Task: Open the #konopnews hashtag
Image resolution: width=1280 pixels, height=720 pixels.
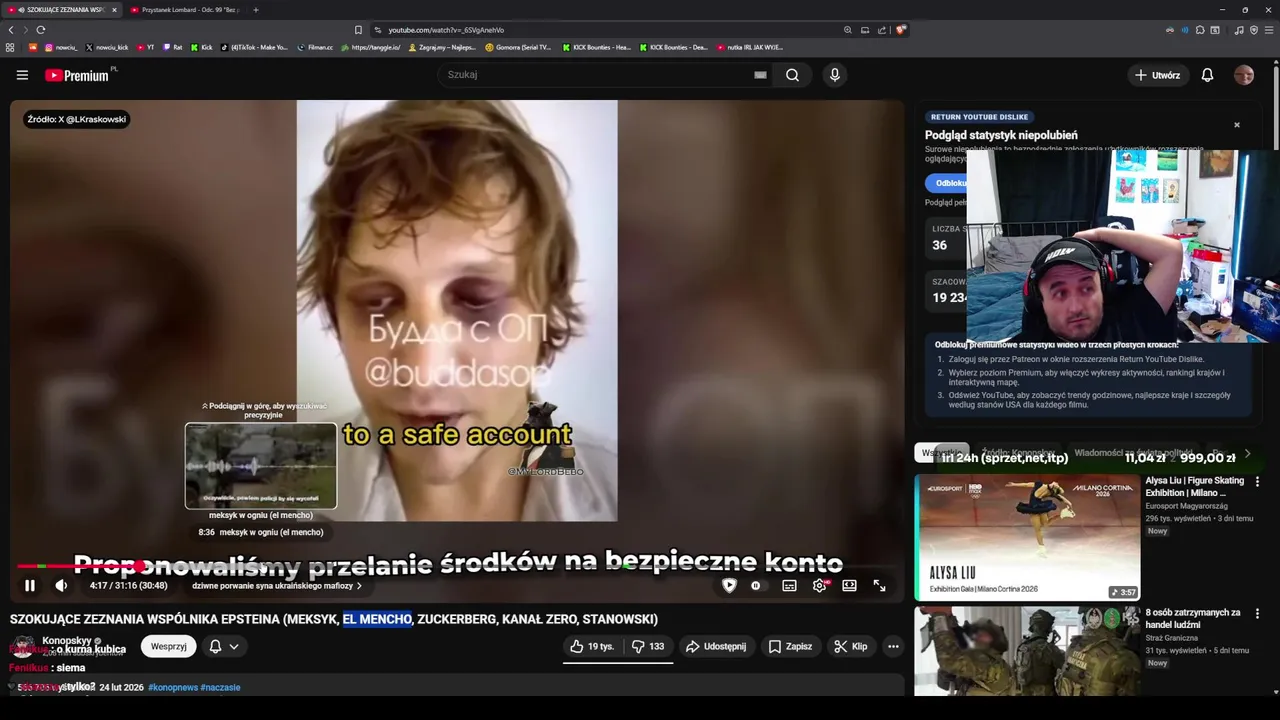Action: tap(172, 688)
